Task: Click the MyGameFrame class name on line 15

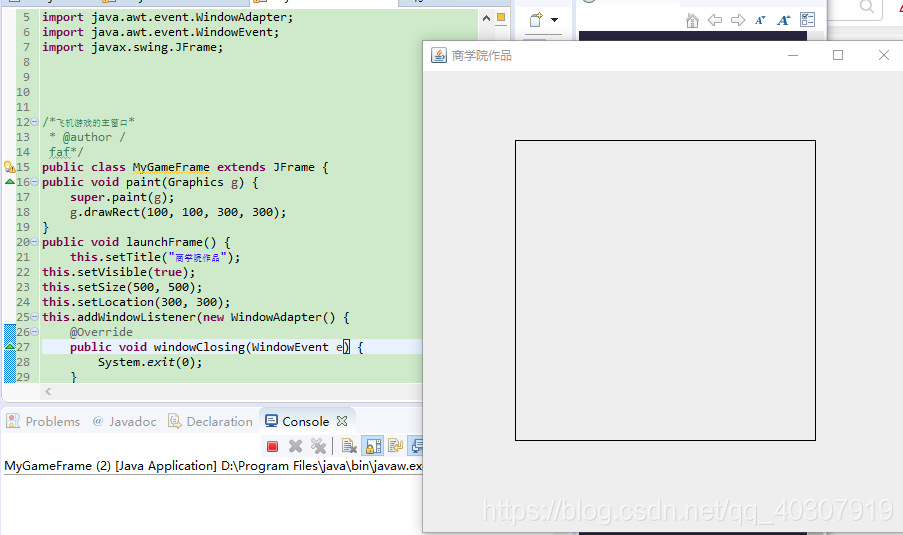Action: [171, 167]
